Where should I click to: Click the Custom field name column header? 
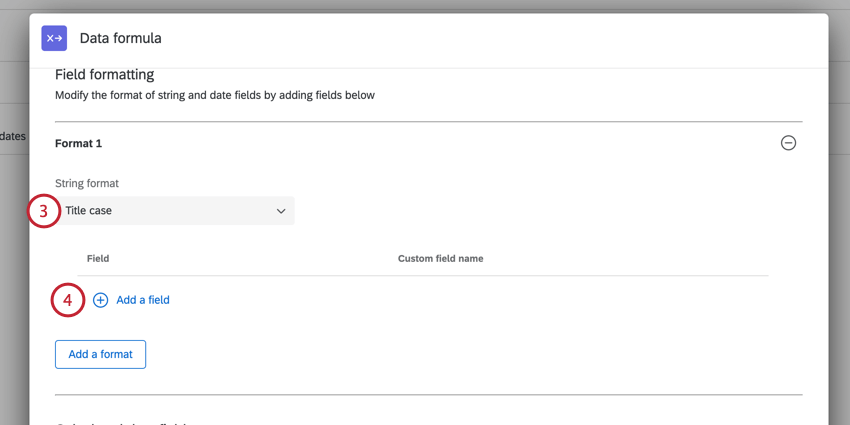click(440, 258)
